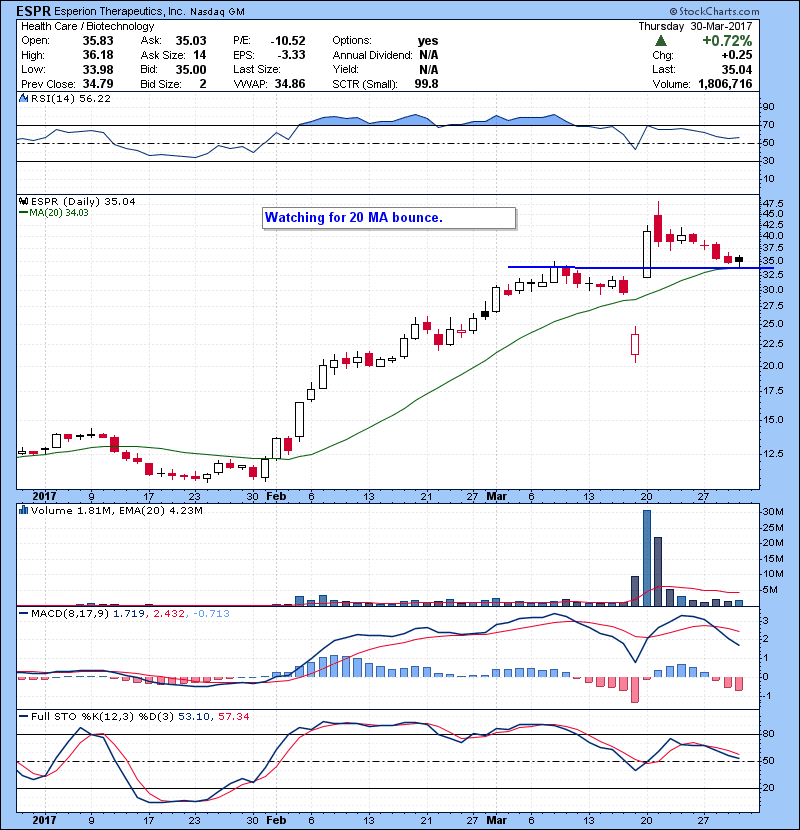Click the MA(20) 34.03 legend label
The height and width of the screenshot is (830, 800).
(x=59, y=213)
